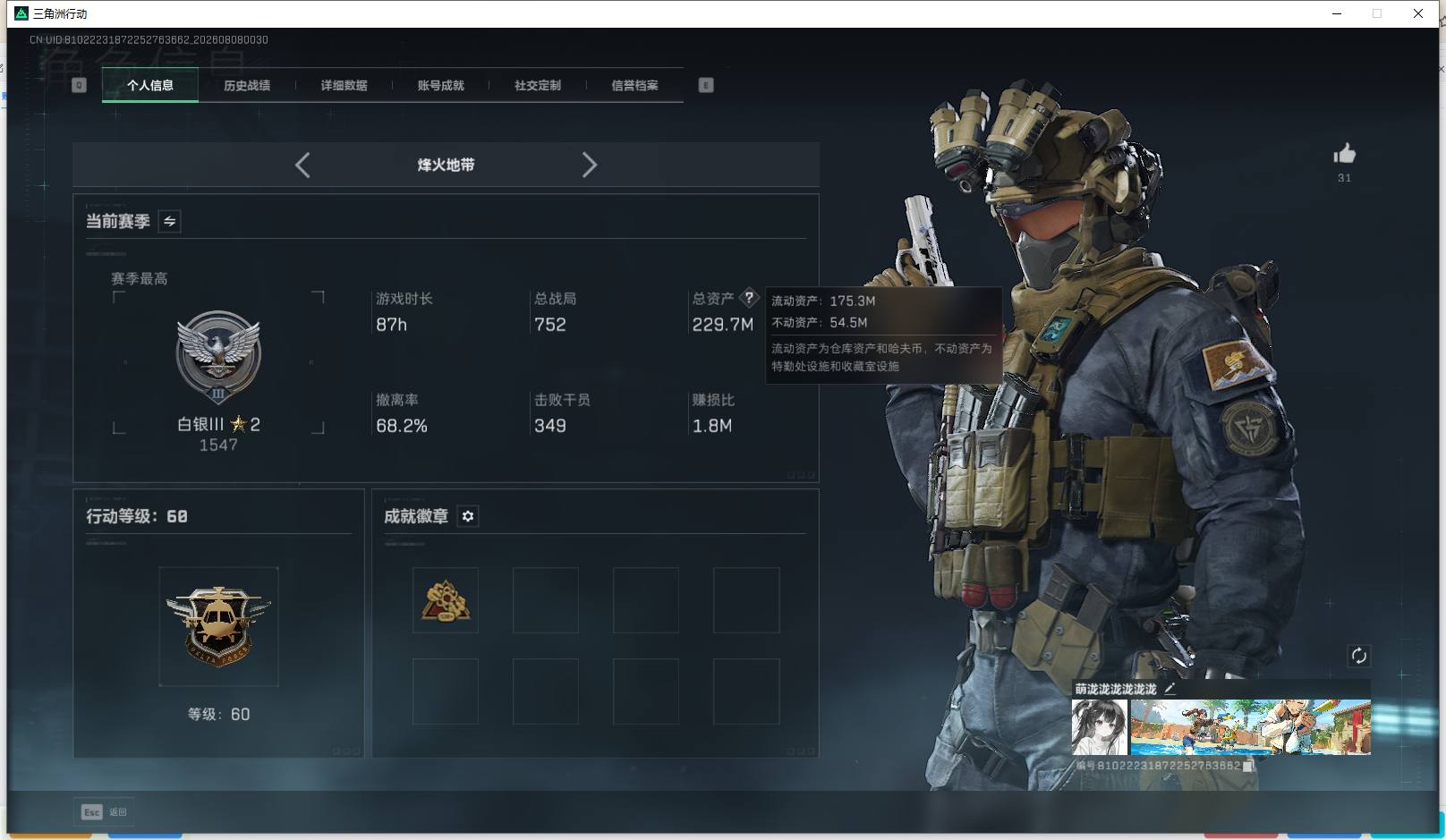Click the helicopter operation level badge
Image resolution: width=1446 pixels, height=840 pixels.
pos(218,626)
